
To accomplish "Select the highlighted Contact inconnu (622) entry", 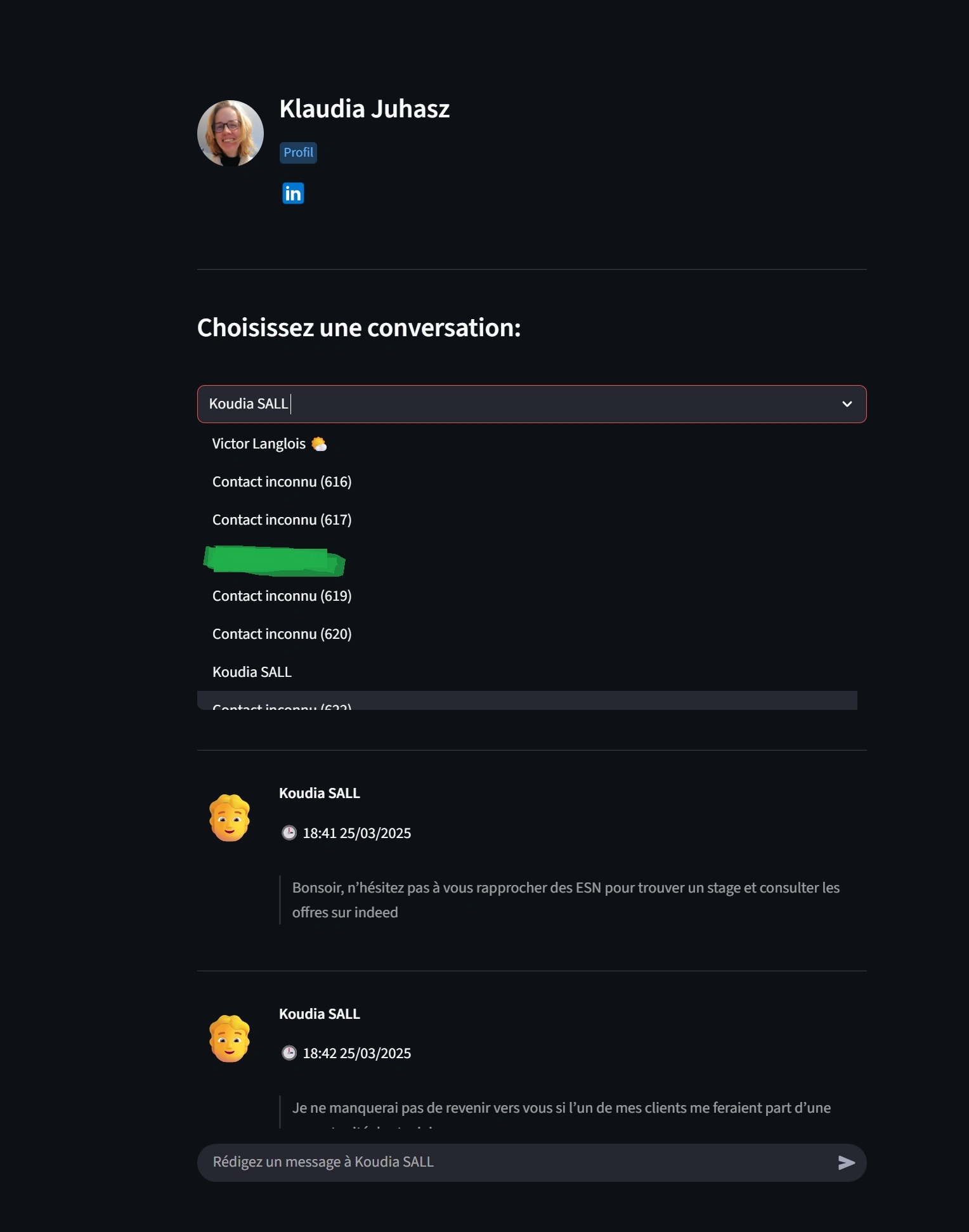I will (x=282, y=705).
